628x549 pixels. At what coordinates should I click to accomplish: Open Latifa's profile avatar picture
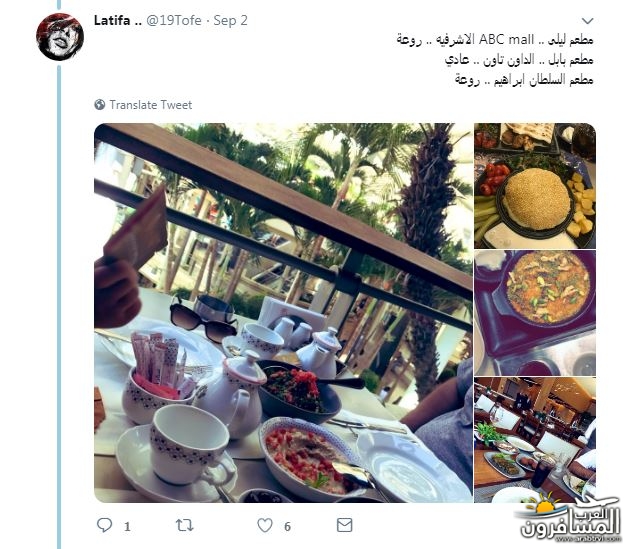(x=60, y=37)
